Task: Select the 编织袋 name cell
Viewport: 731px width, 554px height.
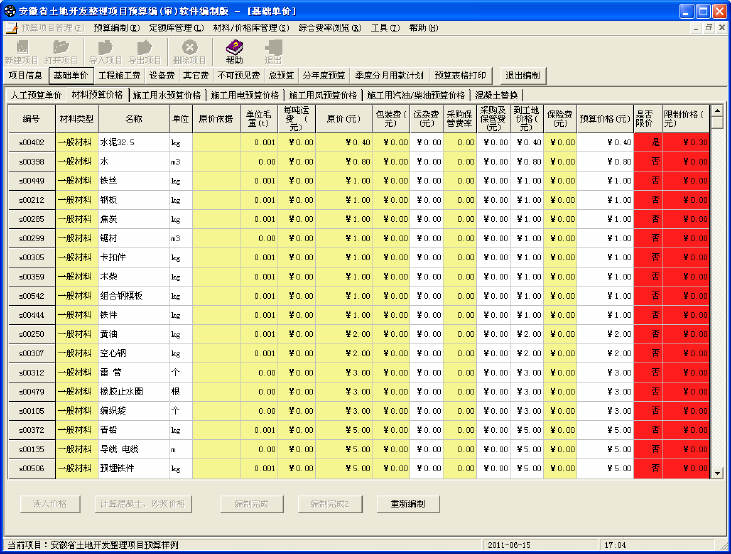Action: (x=134, y=411)
